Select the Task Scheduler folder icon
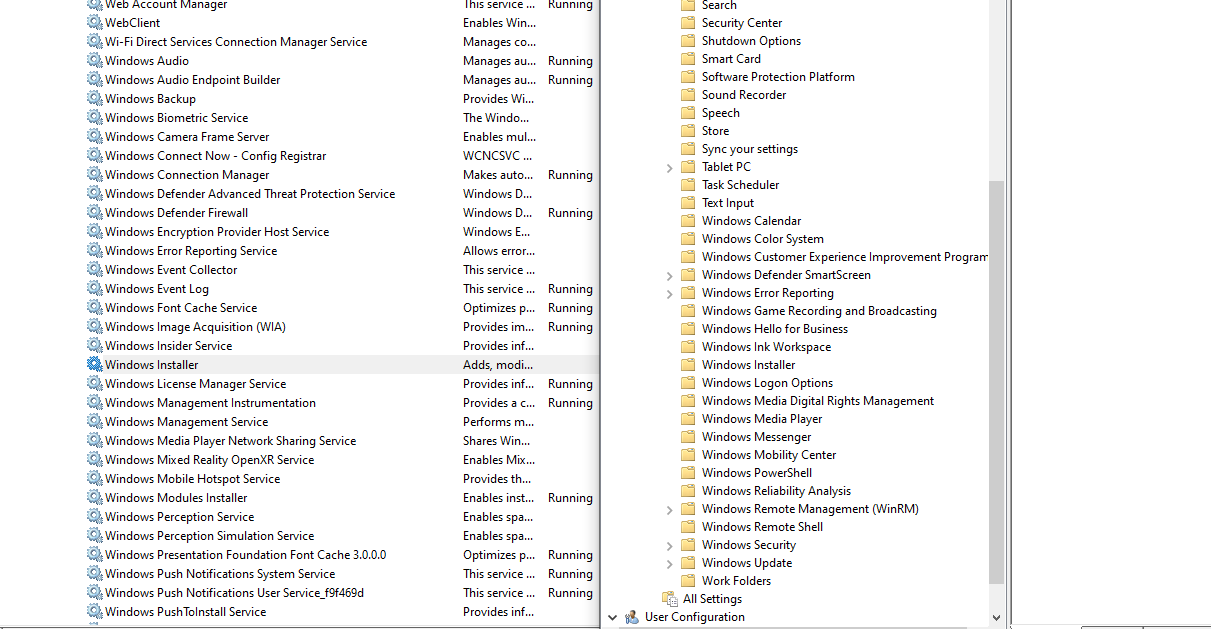Screen dimensions: 1211x629 click(688, 185)
